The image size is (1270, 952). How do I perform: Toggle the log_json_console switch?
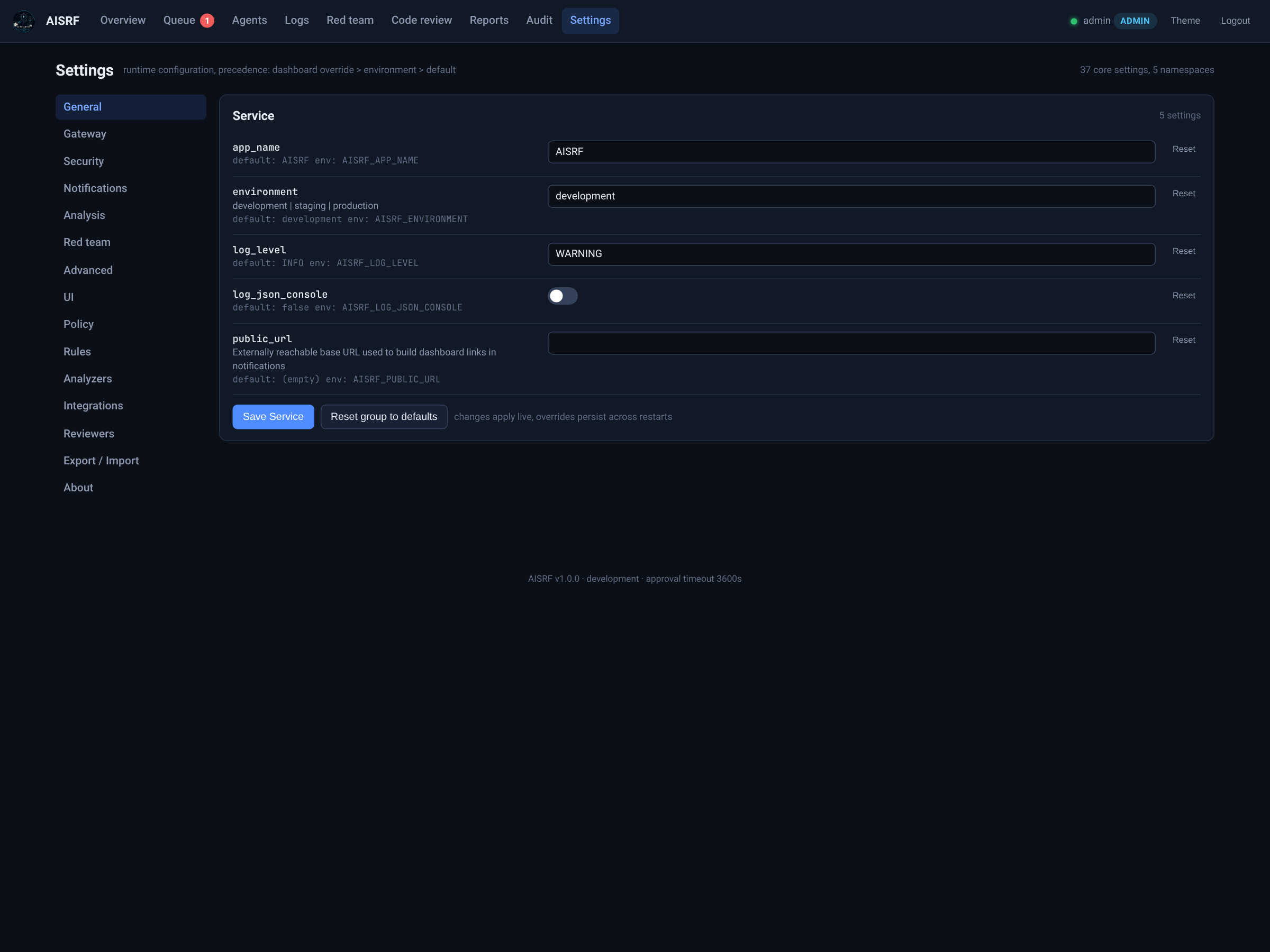[562, 296]
